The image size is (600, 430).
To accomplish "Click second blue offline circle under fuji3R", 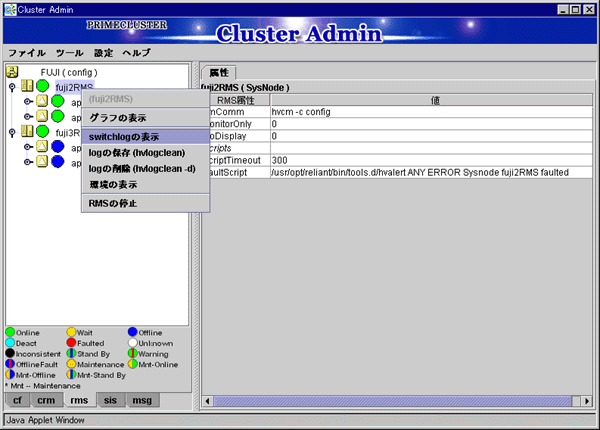I will 58,162.
